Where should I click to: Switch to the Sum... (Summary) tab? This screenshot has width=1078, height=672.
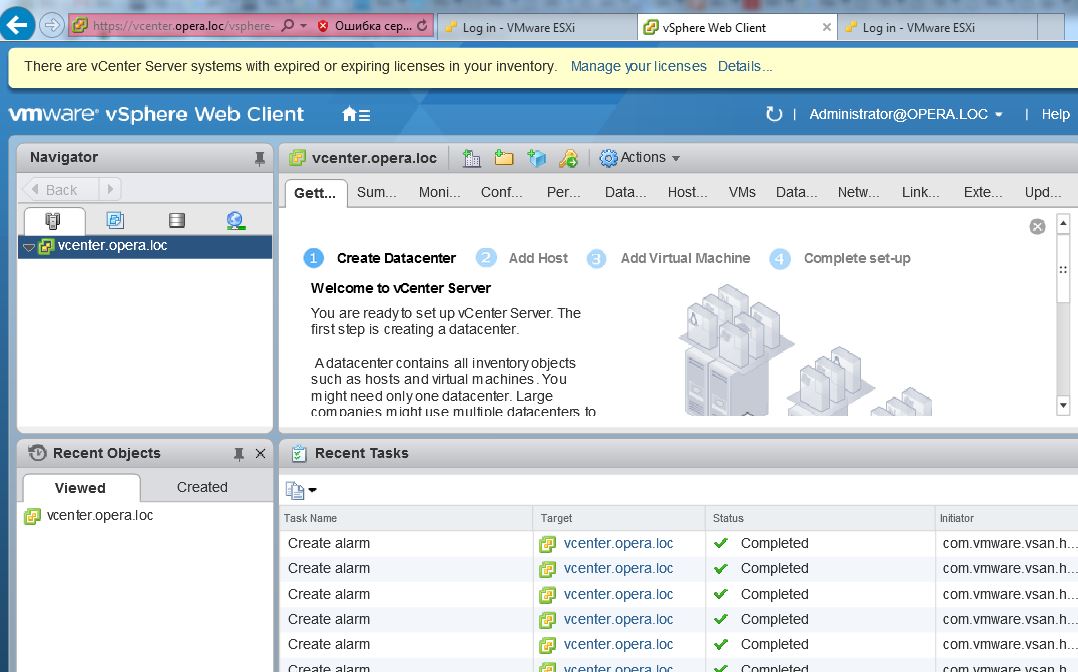[x=377, y=193]
